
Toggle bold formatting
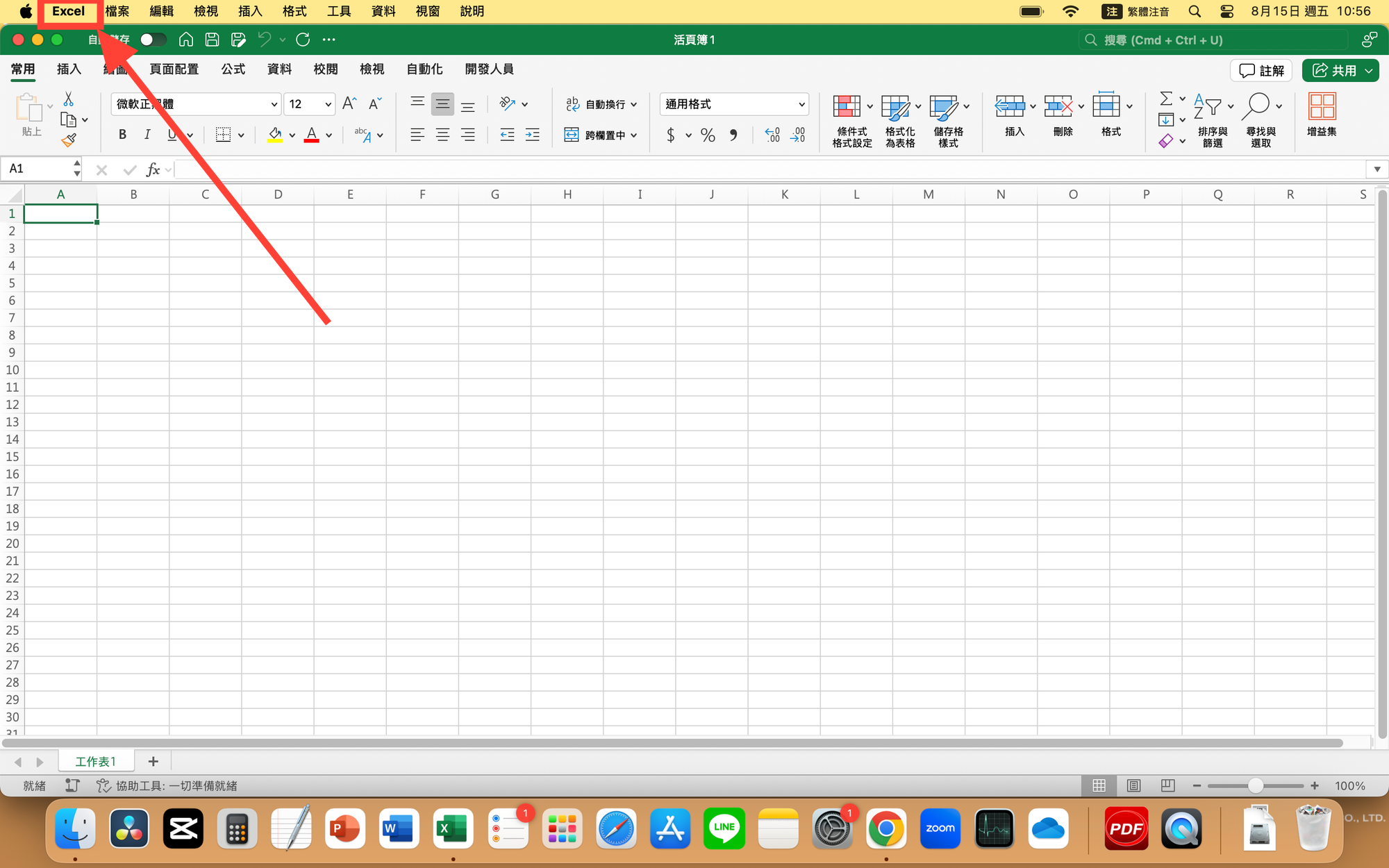coord(122,135)
